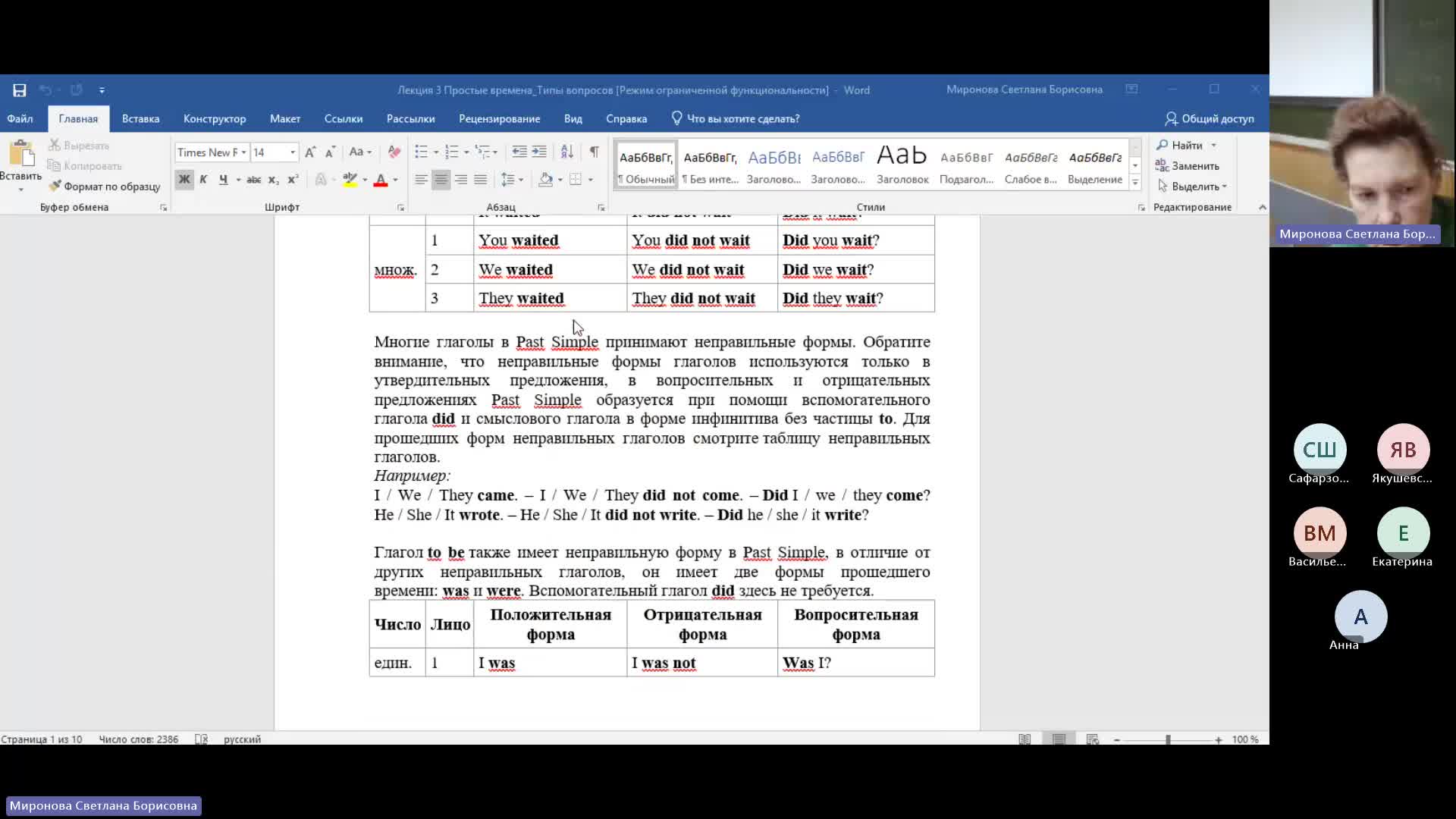Switch to the Макет tab
Screen dimensions: 1456x819
coord(285,119)
